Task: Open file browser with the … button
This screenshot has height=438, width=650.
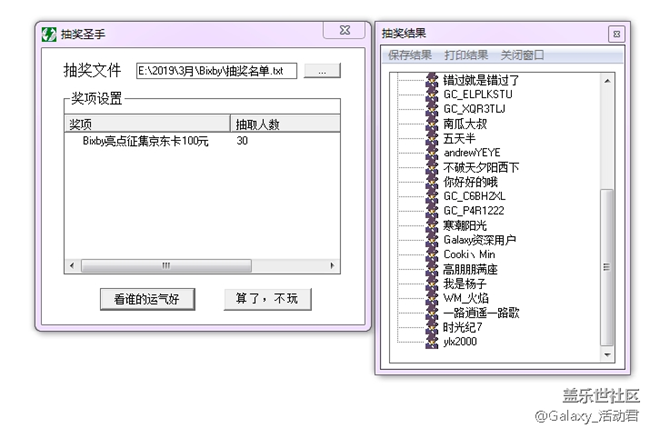Action: pyautogui.click(x=322, y=71)
